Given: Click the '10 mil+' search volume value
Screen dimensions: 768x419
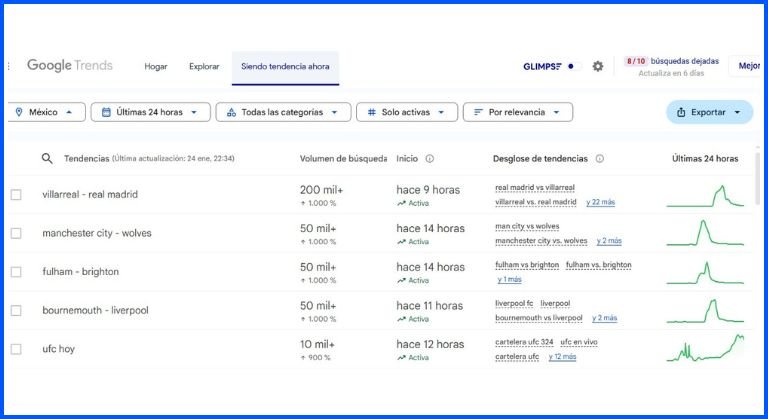Looking at the screenshot, I should click(x=317, y=344).
